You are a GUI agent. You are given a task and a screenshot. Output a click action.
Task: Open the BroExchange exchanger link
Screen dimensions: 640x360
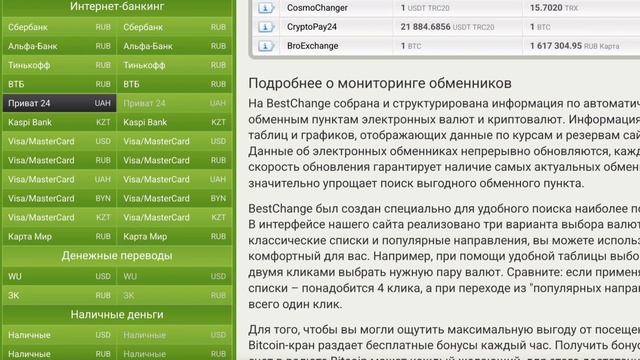[x=313, y=46]
